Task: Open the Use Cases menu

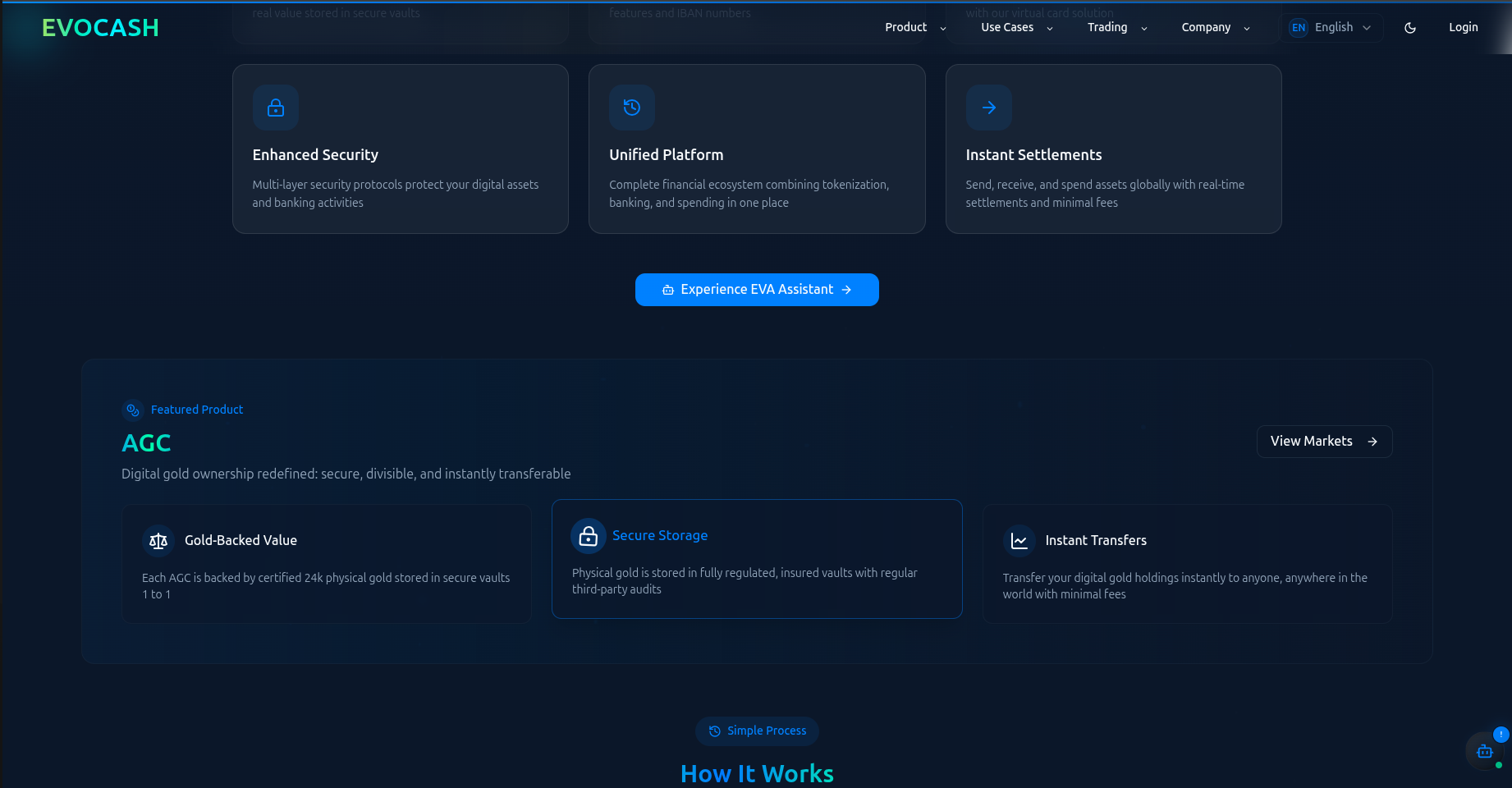Action: 1014,26
